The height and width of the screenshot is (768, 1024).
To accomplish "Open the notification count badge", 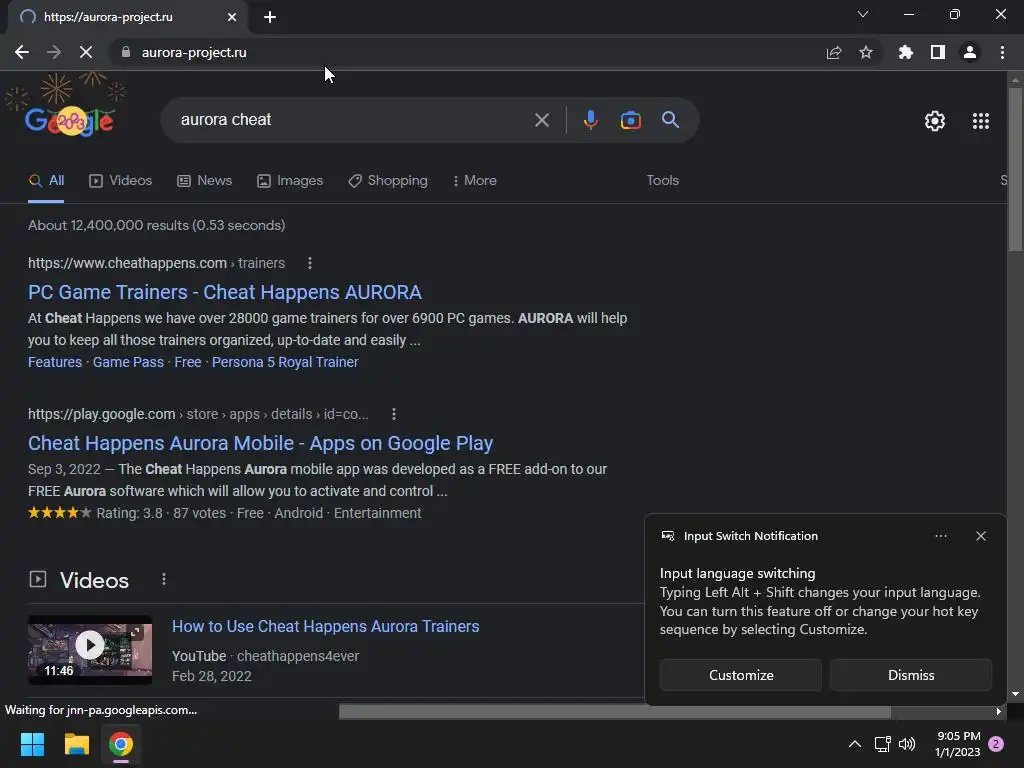I will point(996,744).
